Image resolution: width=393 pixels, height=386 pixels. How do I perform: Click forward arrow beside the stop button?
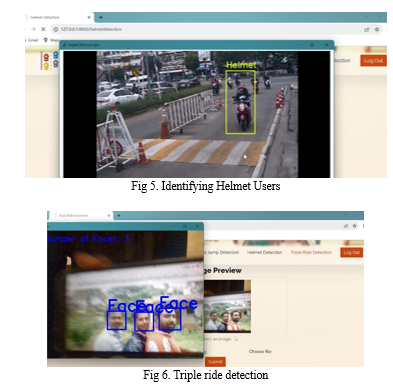33,29
